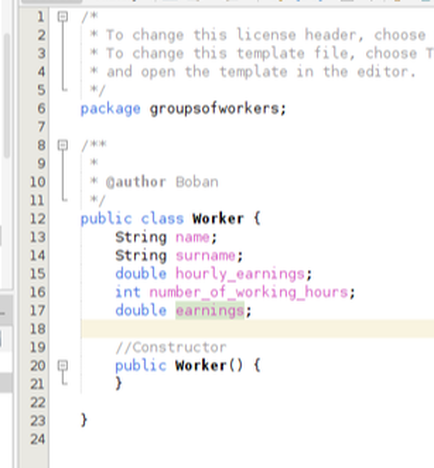This screenshot has width=434, height=468.
Task: Click the groupsofworkers package name
Action: coord(214,109)
